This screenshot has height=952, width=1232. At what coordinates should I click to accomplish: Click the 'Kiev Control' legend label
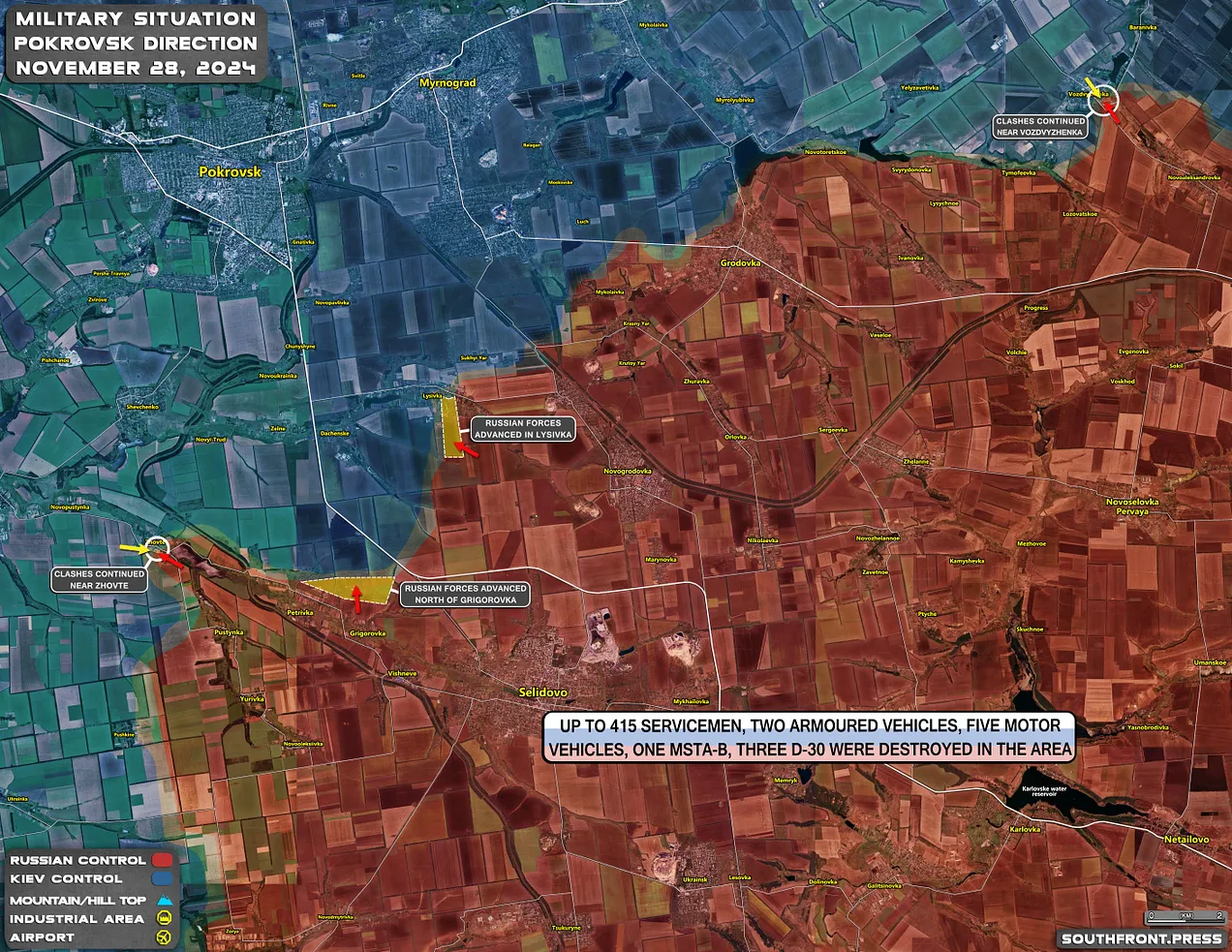pos(66,878)
